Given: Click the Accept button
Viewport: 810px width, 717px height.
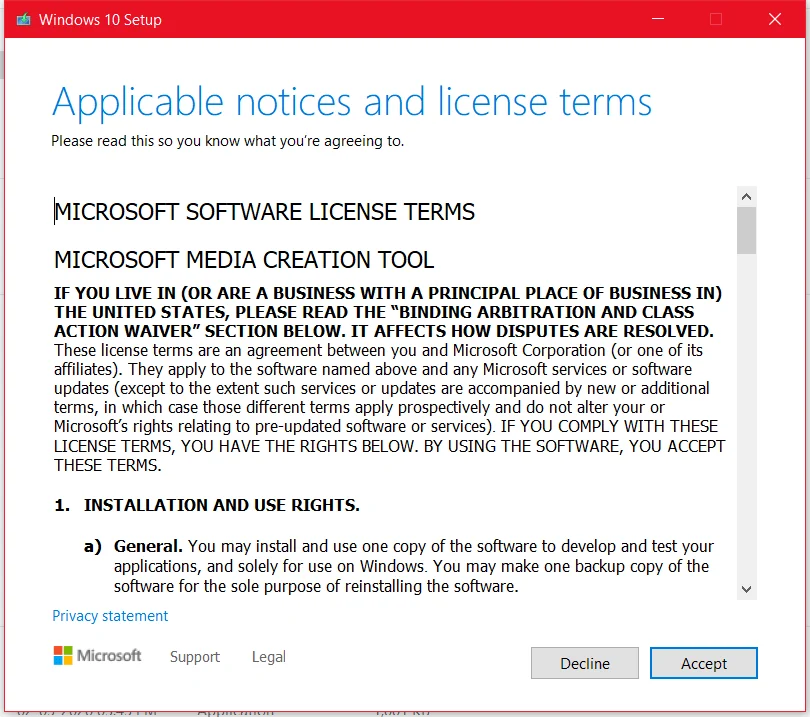Looking at the screenshot, I should coord(704,663).
